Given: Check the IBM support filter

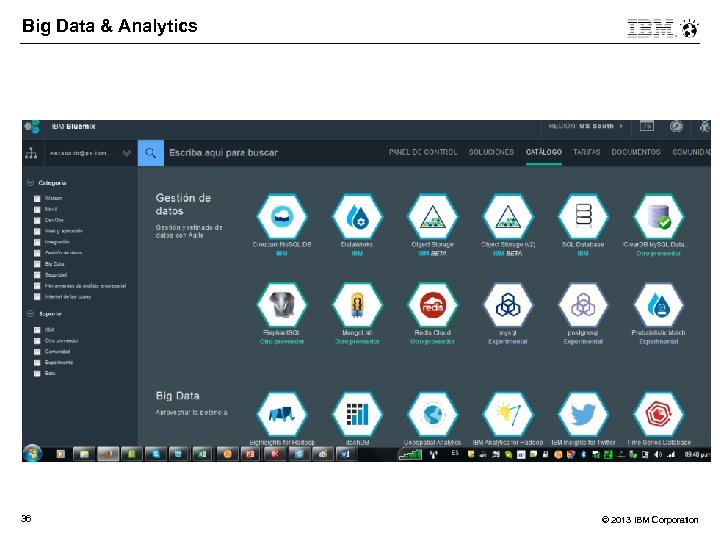Looking at the screenshot, I should point(37,330).
